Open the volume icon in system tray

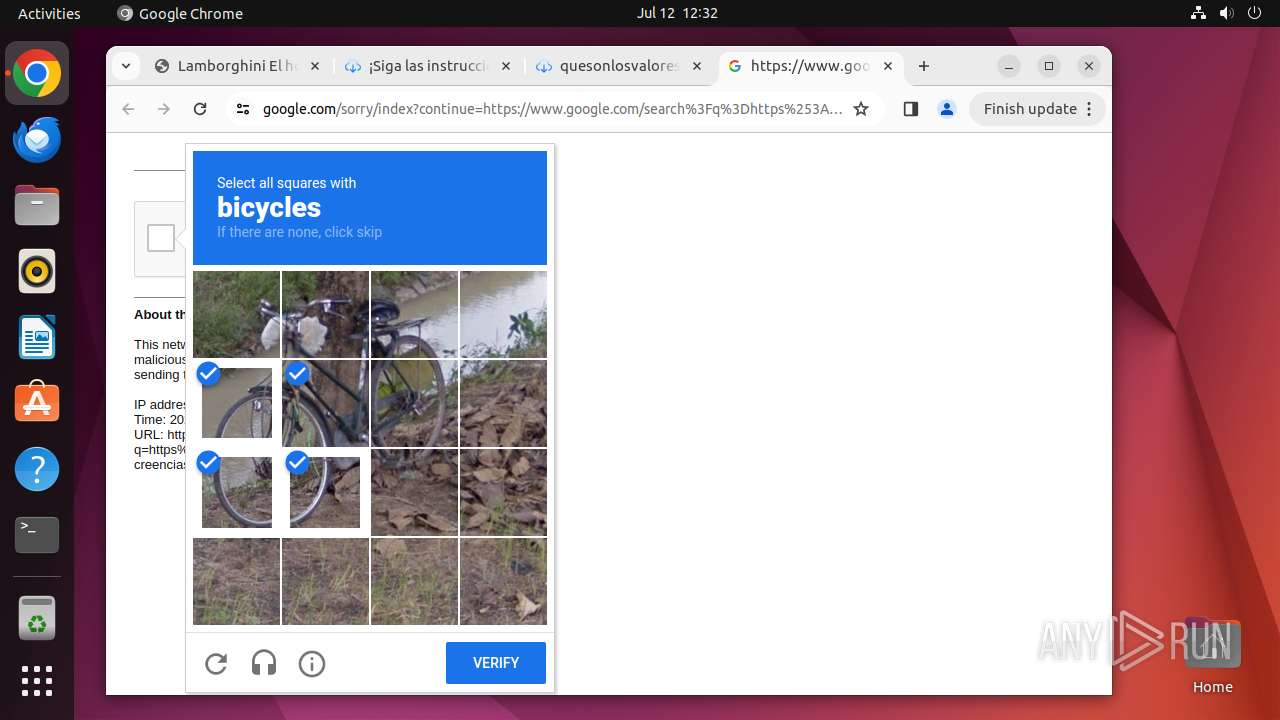(1226, 13)
